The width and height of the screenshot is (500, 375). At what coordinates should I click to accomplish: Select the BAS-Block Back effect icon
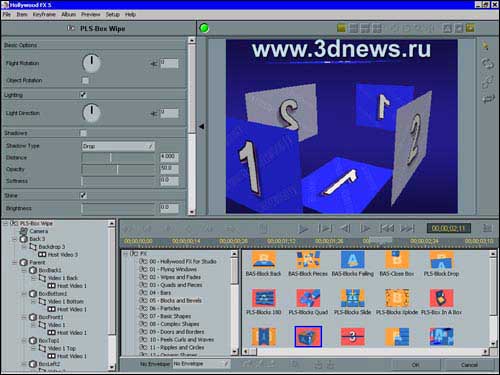click(x=264, y=260)
